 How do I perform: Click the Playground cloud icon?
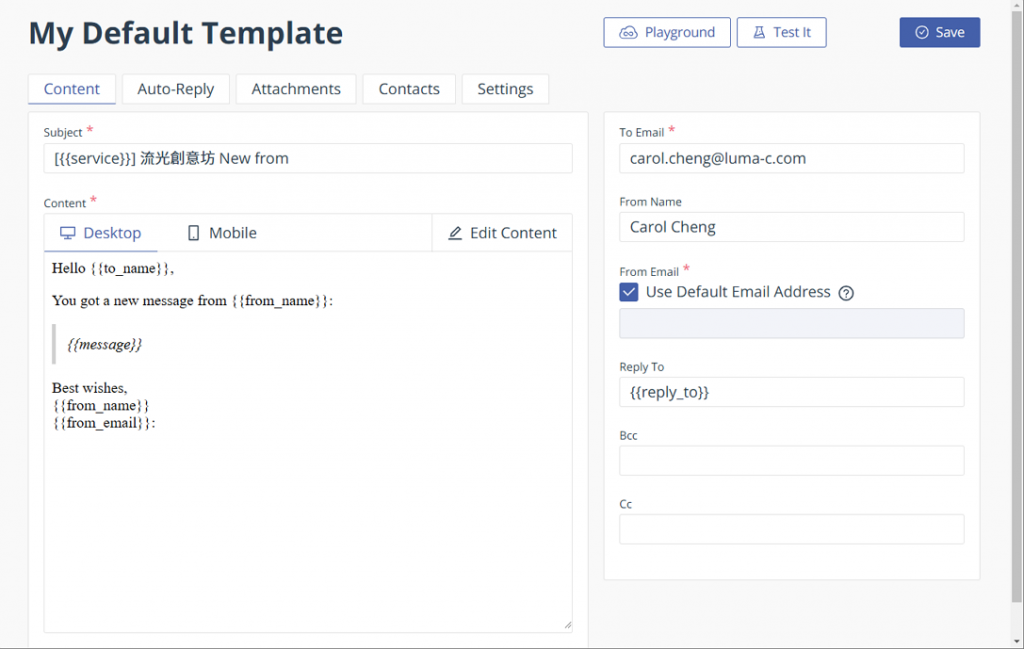[x=628, y=33]
